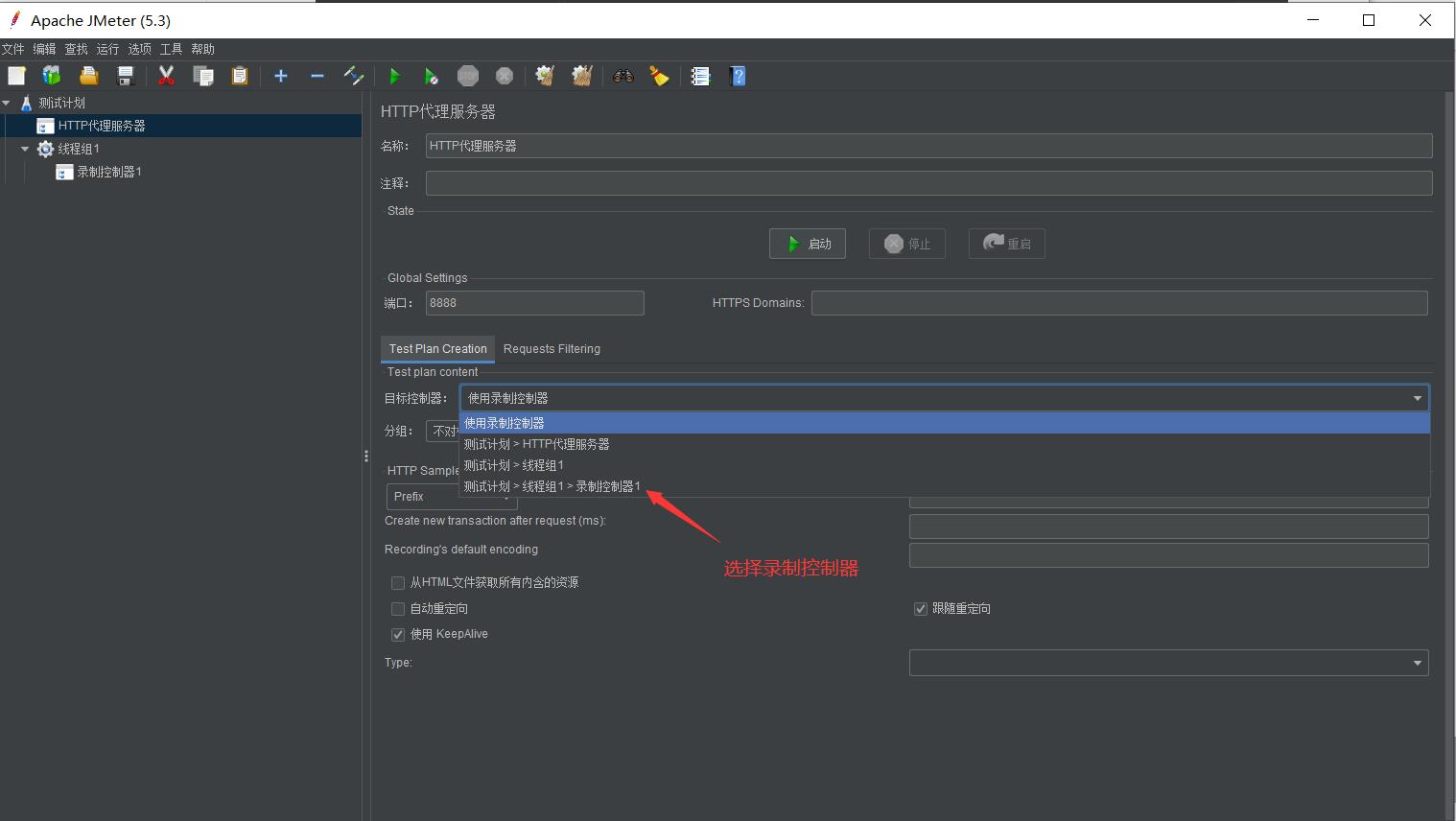Save the test plan with floppy icon
The height and width of the screenshot is (821, 1456).
(x=125, y=76)
